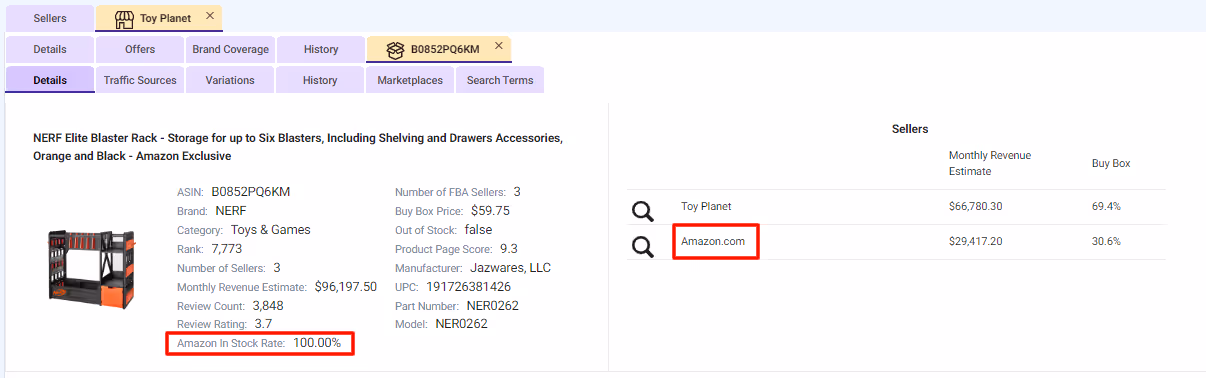Click the Amazon In Stock Rate 100.00%
This screenshot has width=1206, height=378.
tap(317, 343)
